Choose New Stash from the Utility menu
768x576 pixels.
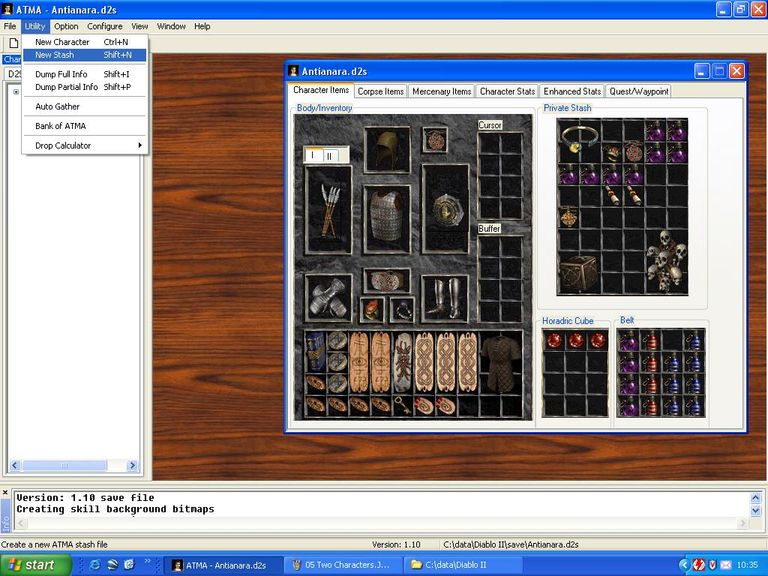point(85,55)
